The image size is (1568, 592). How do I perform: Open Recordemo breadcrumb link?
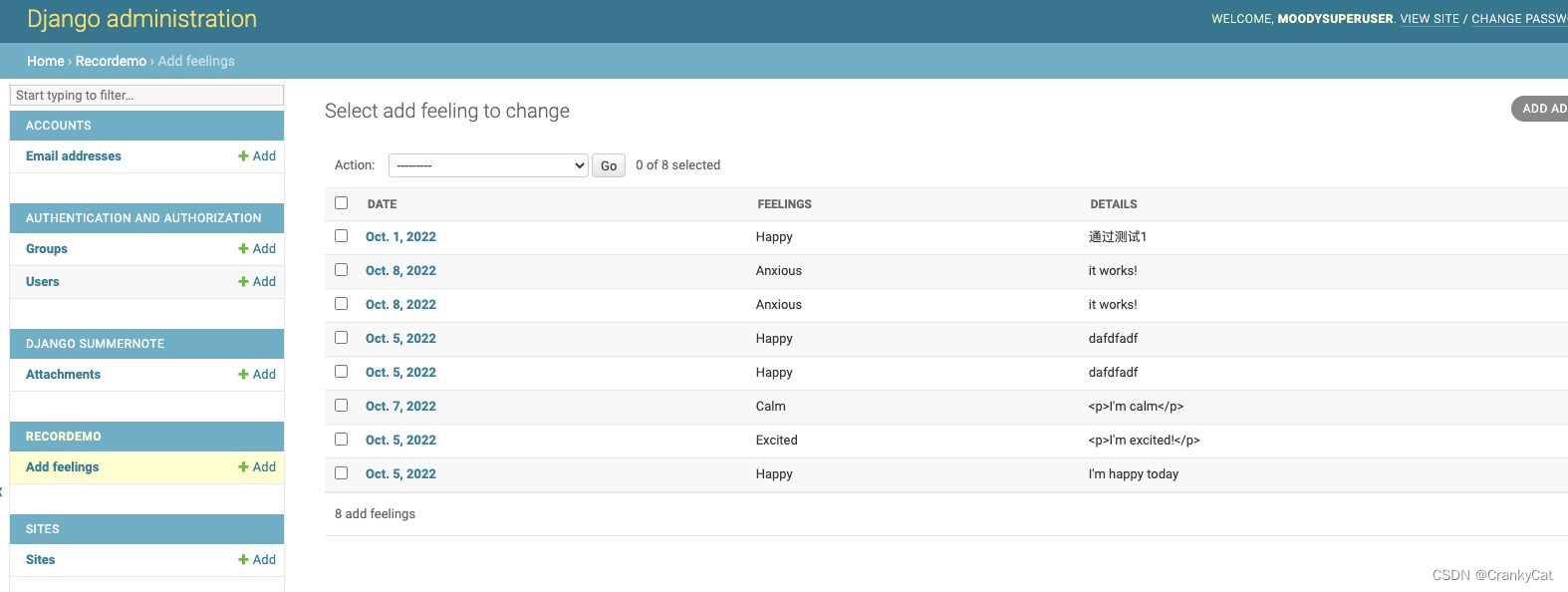coord(111,61)
